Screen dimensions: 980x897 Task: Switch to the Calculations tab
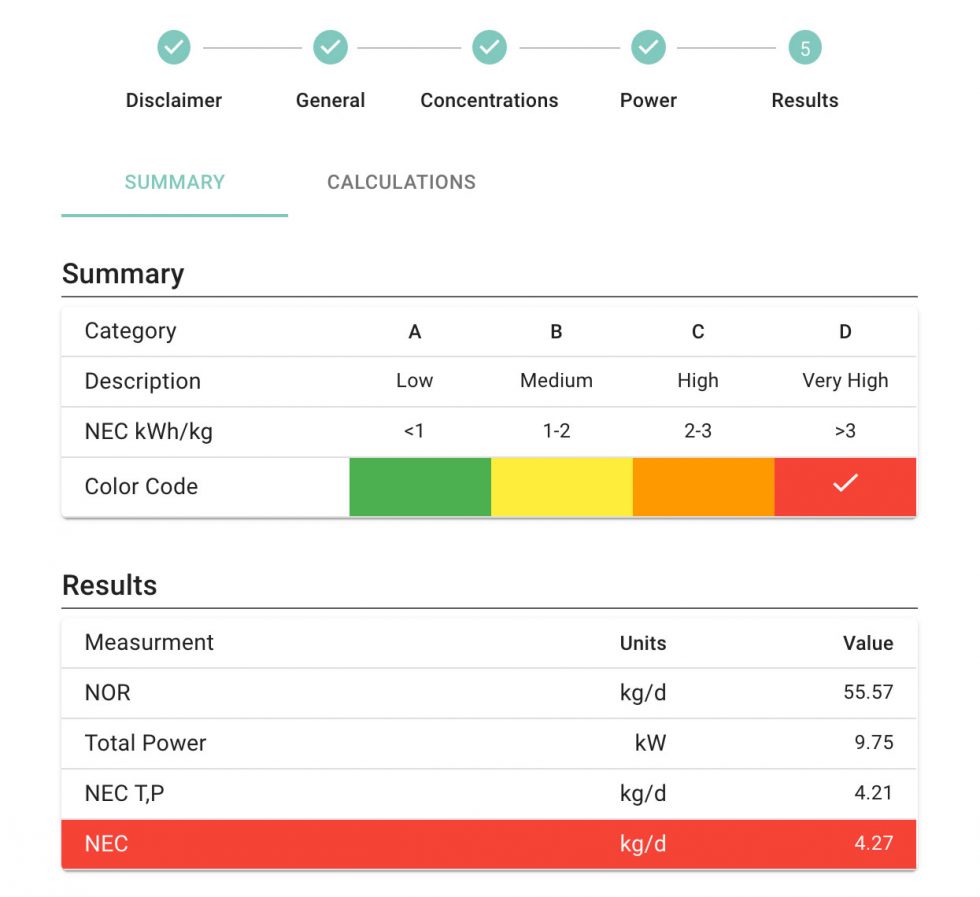(401, 182)
